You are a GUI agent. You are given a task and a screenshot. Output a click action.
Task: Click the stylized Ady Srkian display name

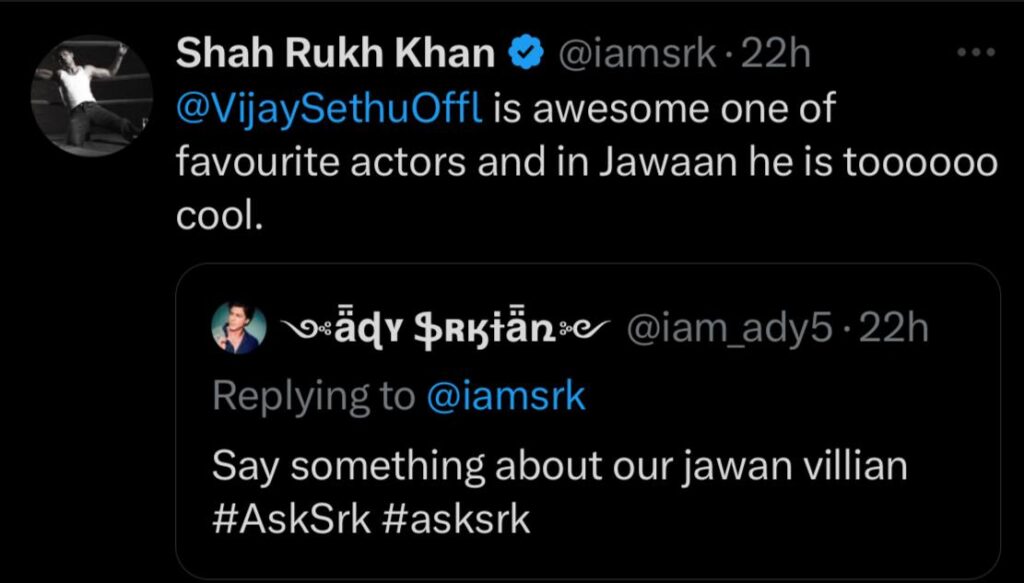445,330
